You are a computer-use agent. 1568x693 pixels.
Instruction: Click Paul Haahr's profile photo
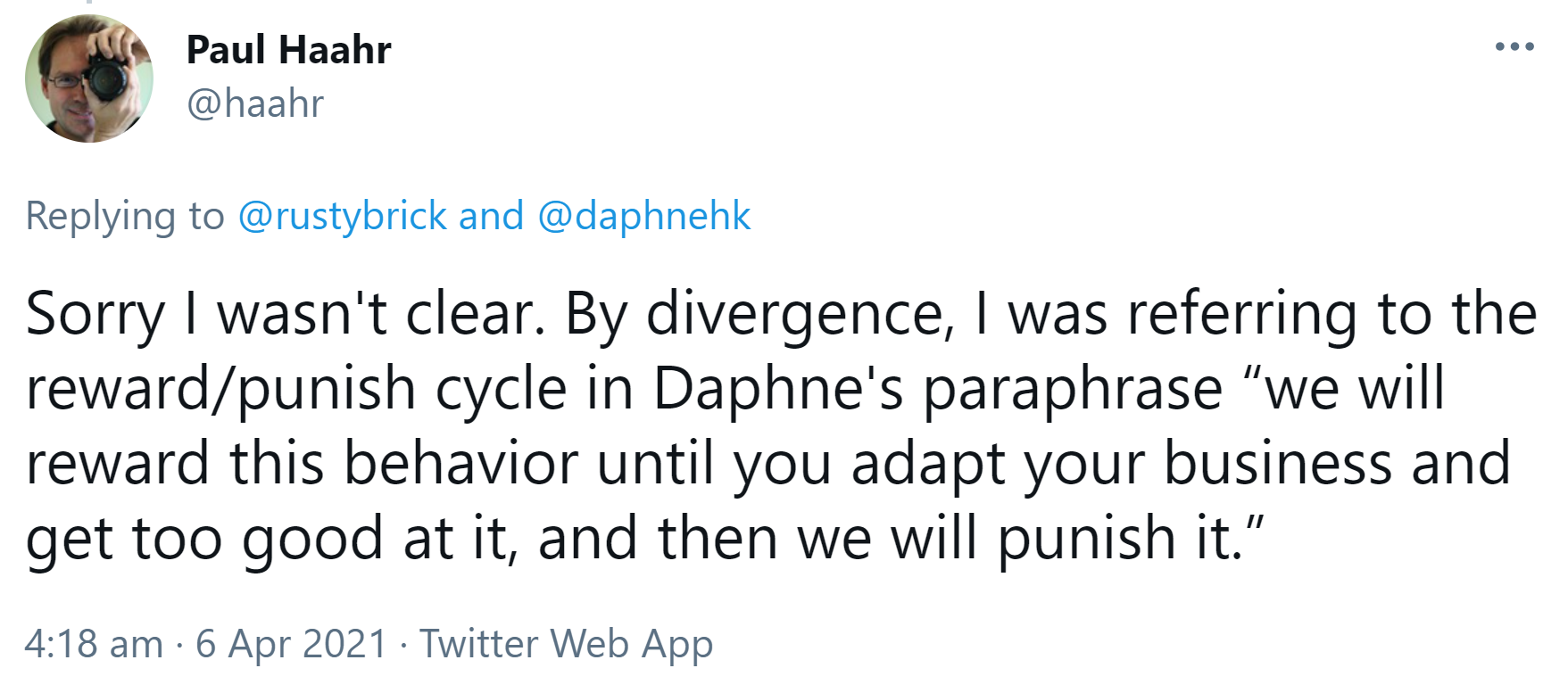click(x=88, y=78)
